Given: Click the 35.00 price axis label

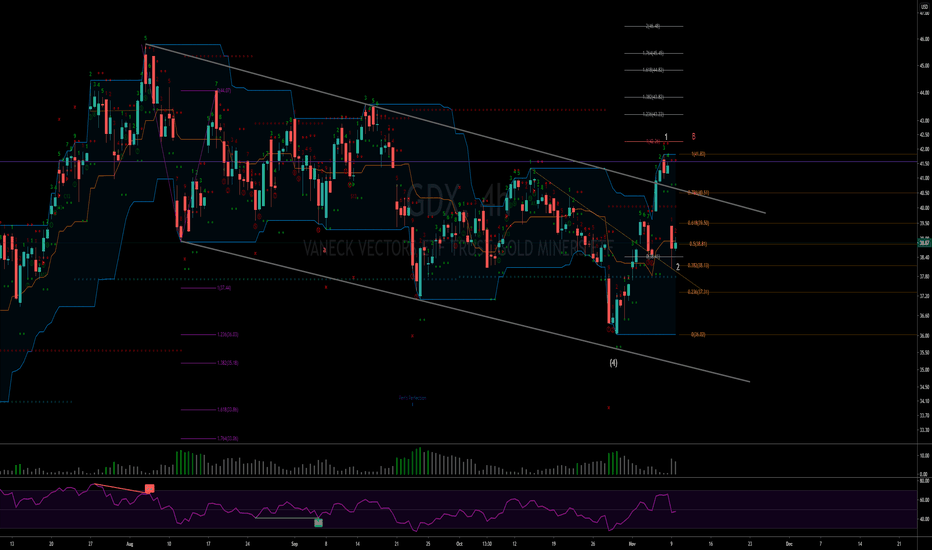Looking at the screenshot, I should point(924,369).
